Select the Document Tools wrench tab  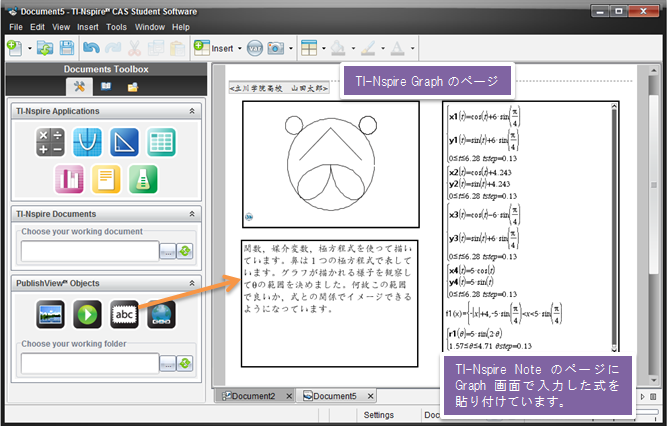click(79, 87)
